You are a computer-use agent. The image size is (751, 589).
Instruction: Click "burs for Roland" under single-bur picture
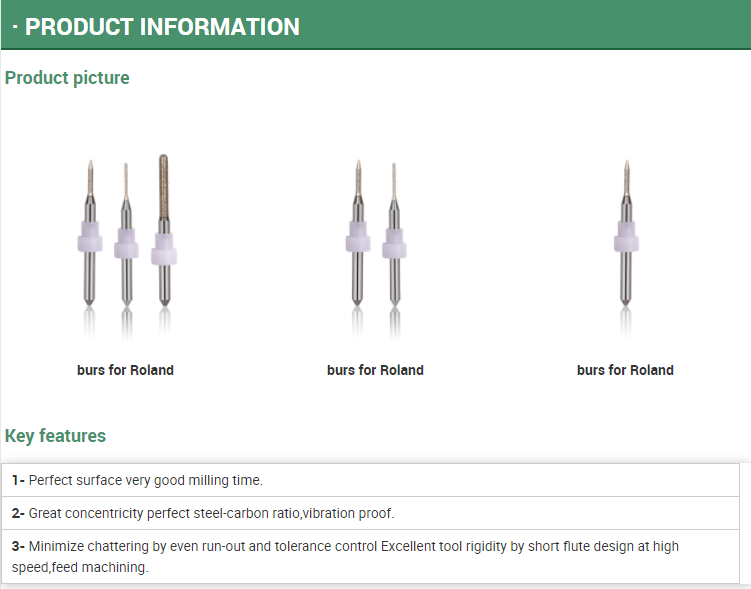pyautogui.click(x=625, y=370)
